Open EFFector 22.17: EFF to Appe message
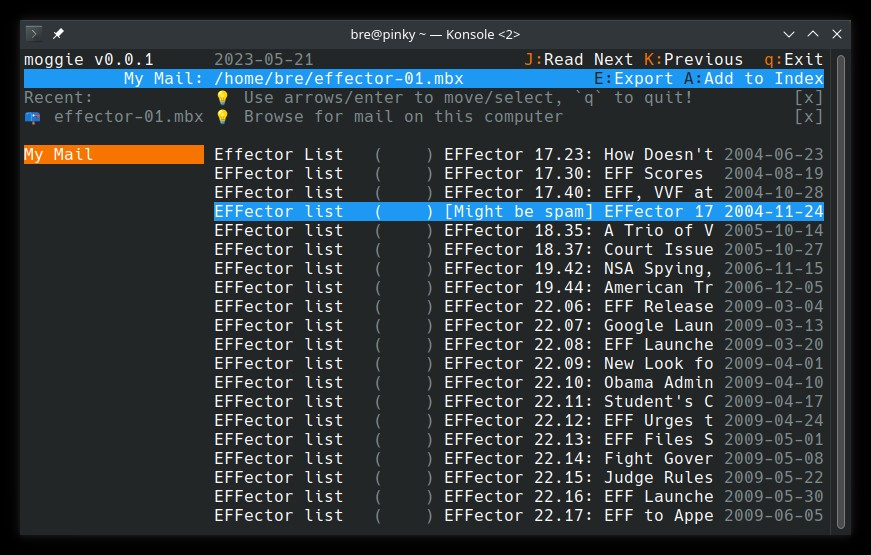Image resolution: width=871 pixels, height=555 pixels. [518, 516]
